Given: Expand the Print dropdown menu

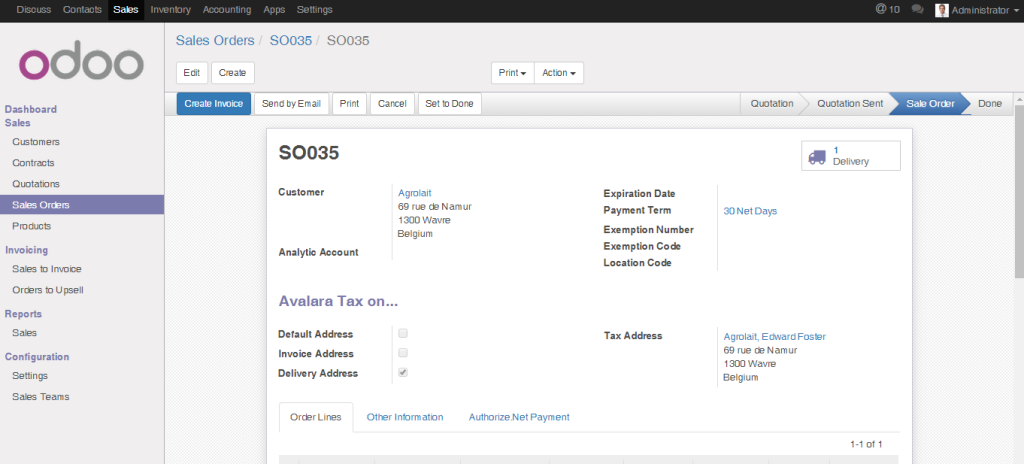Looking at the screenshot, I should [512, 73].
